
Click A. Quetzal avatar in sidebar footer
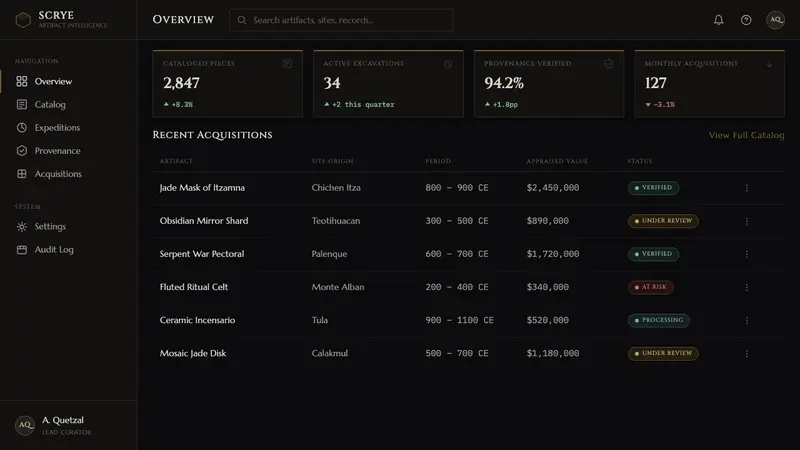point(24,425)
